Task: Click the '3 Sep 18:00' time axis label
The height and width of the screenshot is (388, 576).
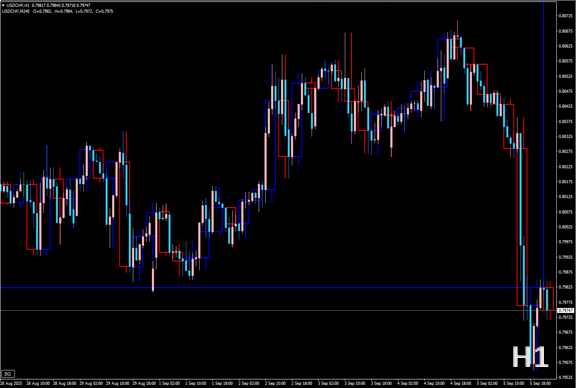Action: (381, 383)
